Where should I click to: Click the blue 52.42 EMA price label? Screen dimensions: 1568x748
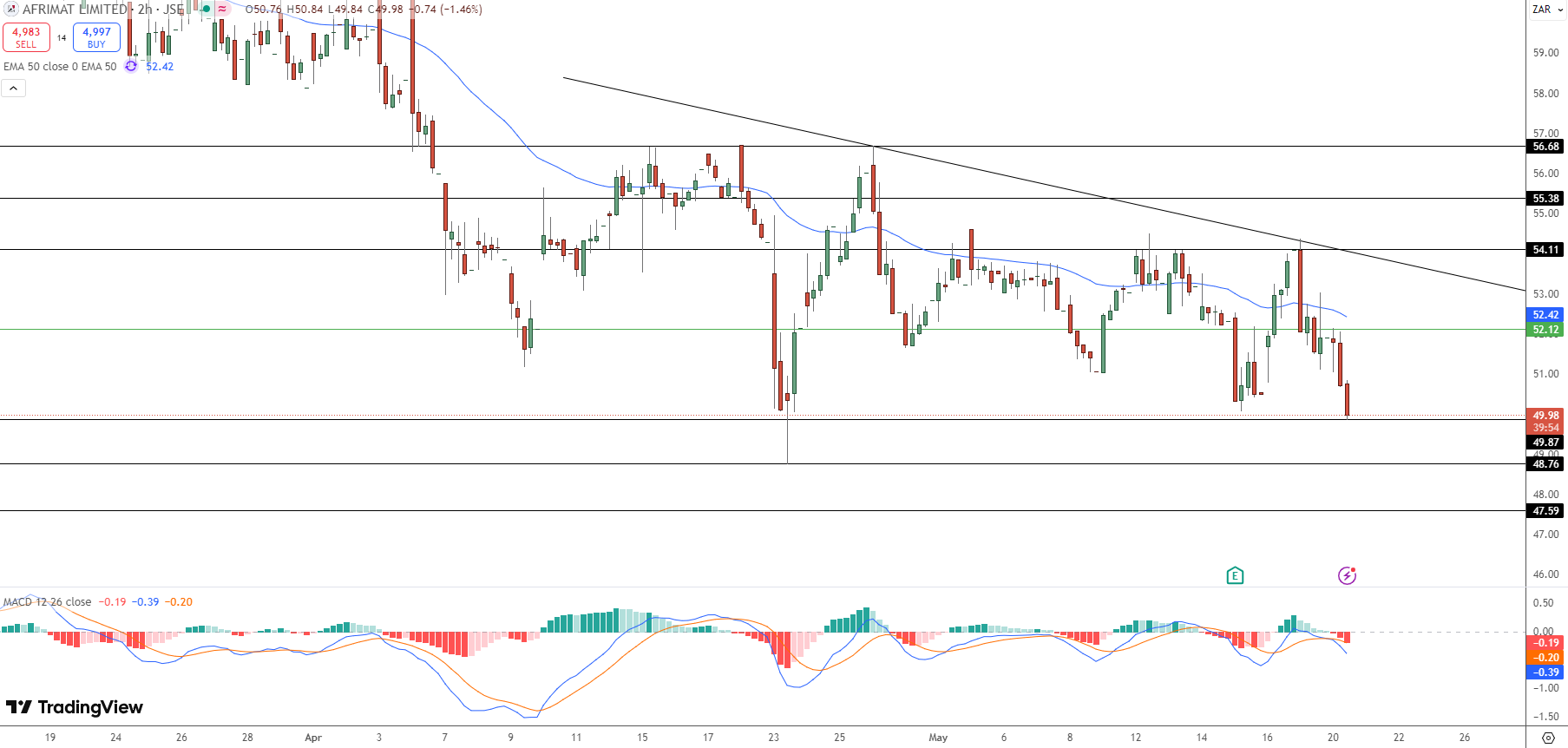tap(1545, 315)
